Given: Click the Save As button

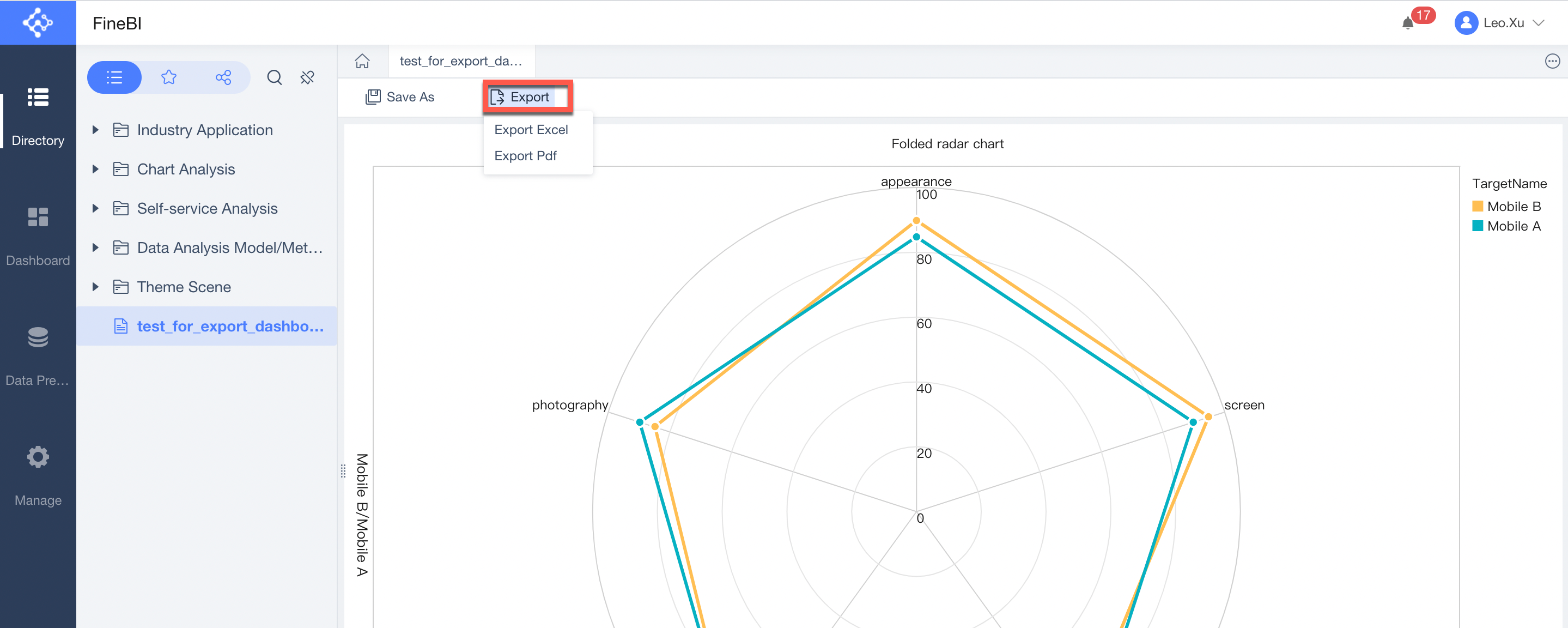Looking at the screenshot, I should [399, 96].
